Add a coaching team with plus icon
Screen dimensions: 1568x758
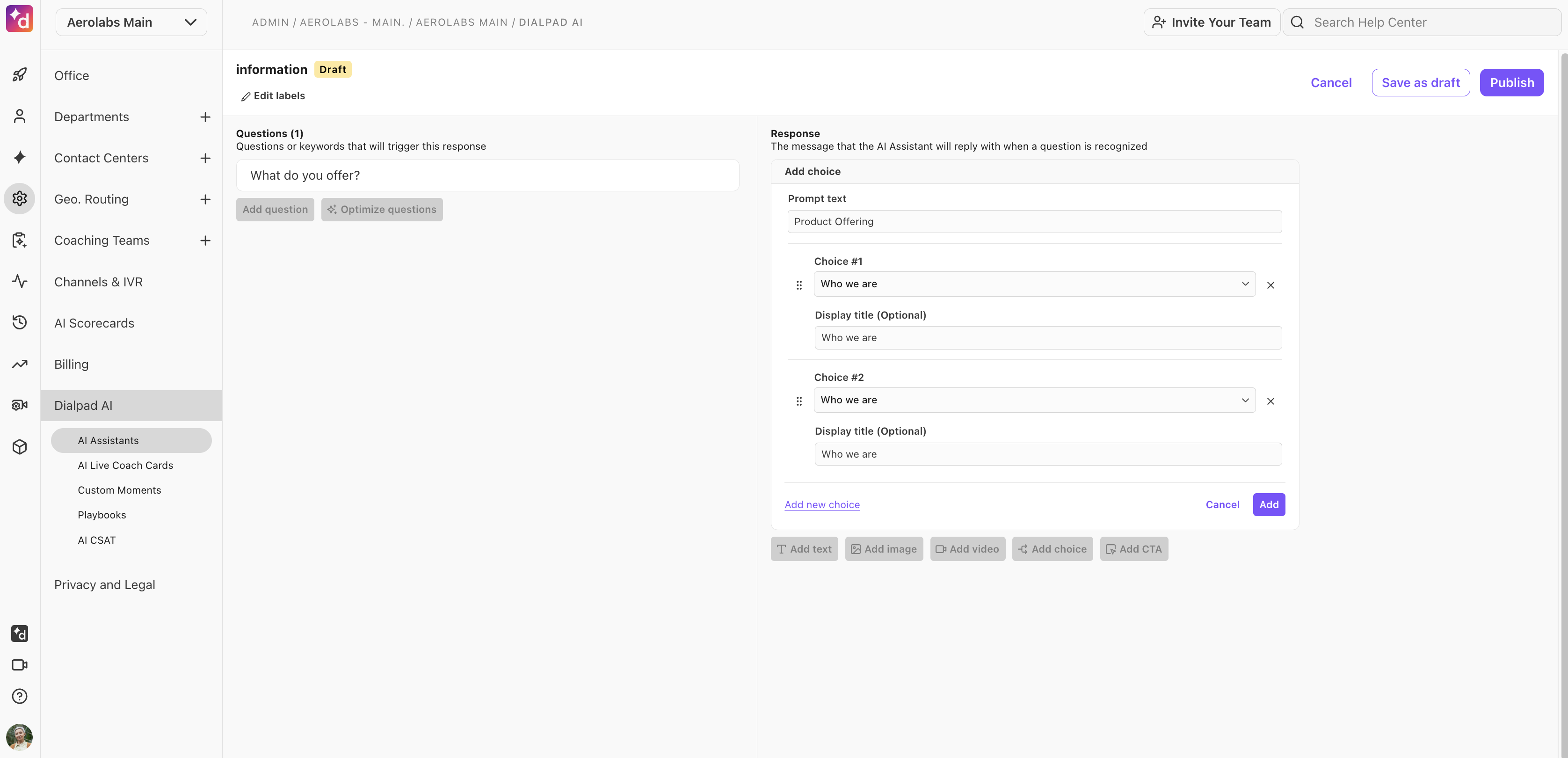205,241
